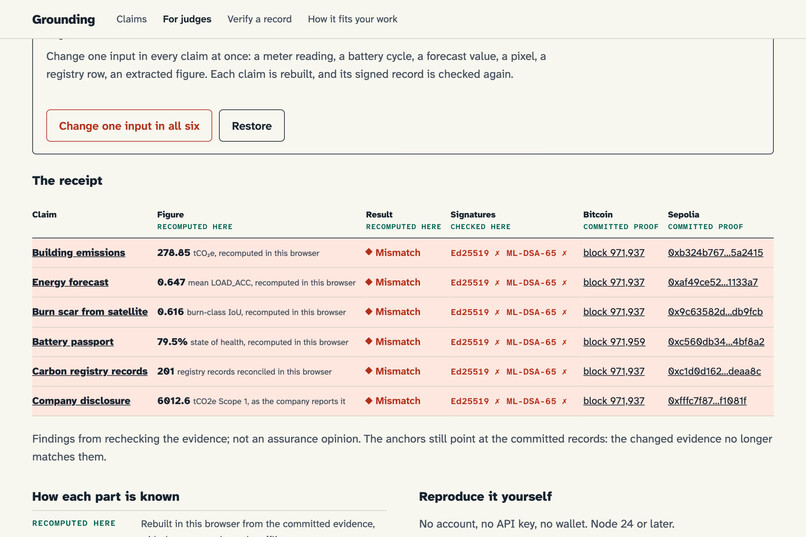
Task: Click ML-DSA-65 failed cross in Battery passport row
Action: [564, 342]
